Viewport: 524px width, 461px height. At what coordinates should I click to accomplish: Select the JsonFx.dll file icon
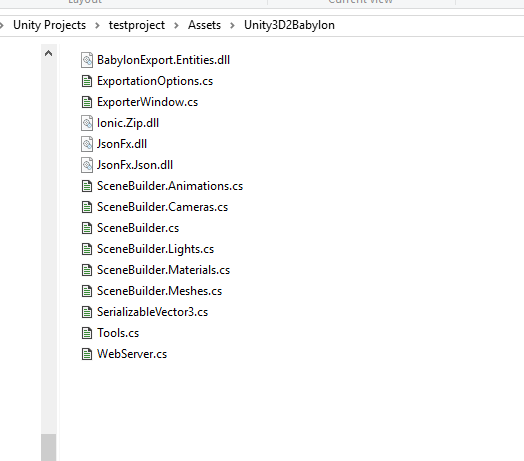tap(87, 144)
